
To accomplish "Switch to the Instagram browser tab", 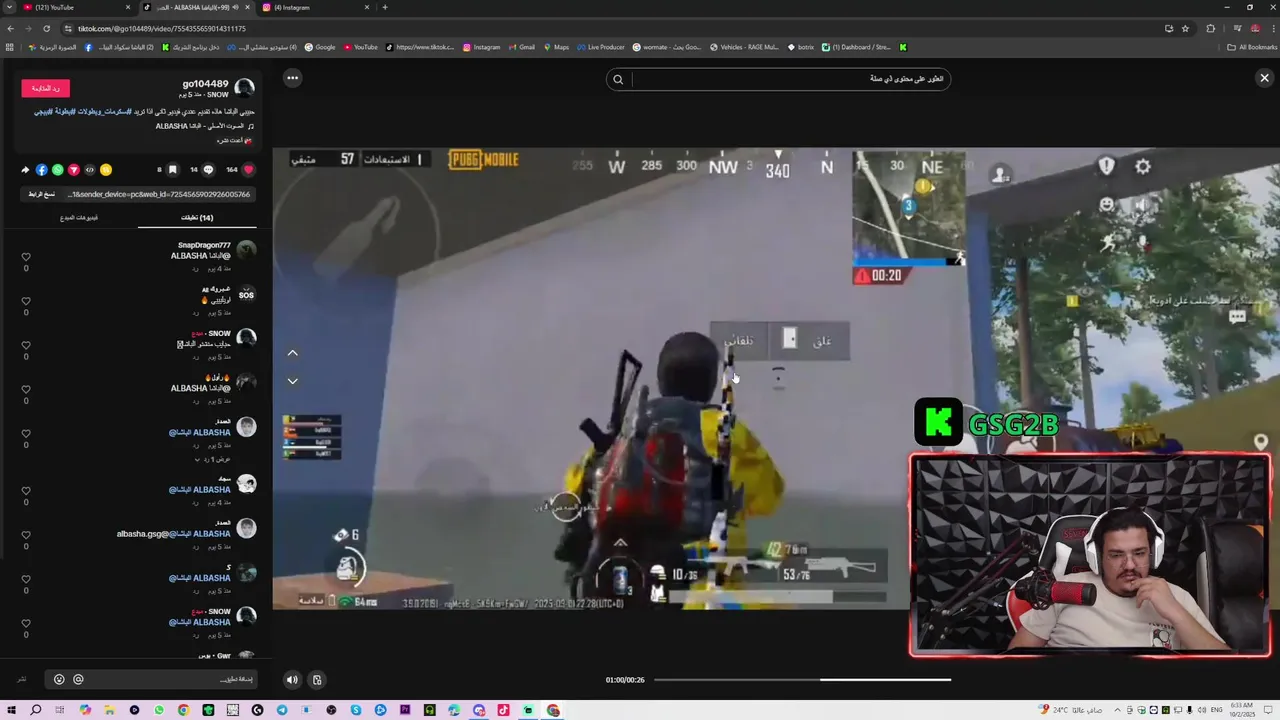I will 315,7.
